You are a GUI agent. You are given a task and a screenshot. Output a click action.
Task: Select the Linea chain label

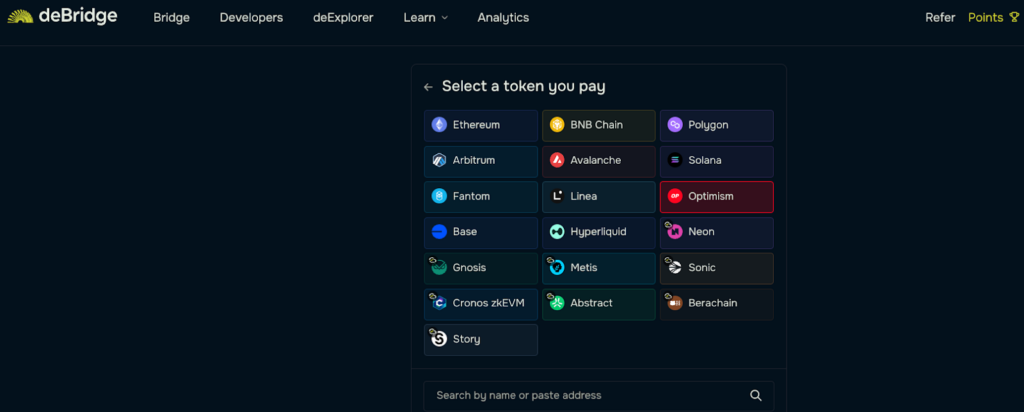pos(584,197)
